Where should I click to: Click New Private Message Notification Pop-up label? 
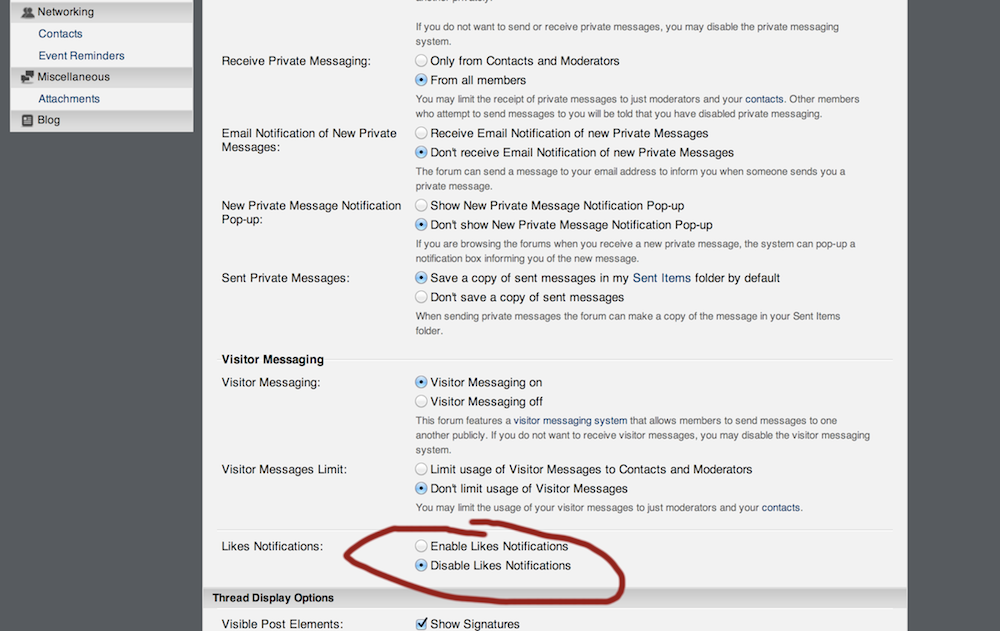[311, 212]
